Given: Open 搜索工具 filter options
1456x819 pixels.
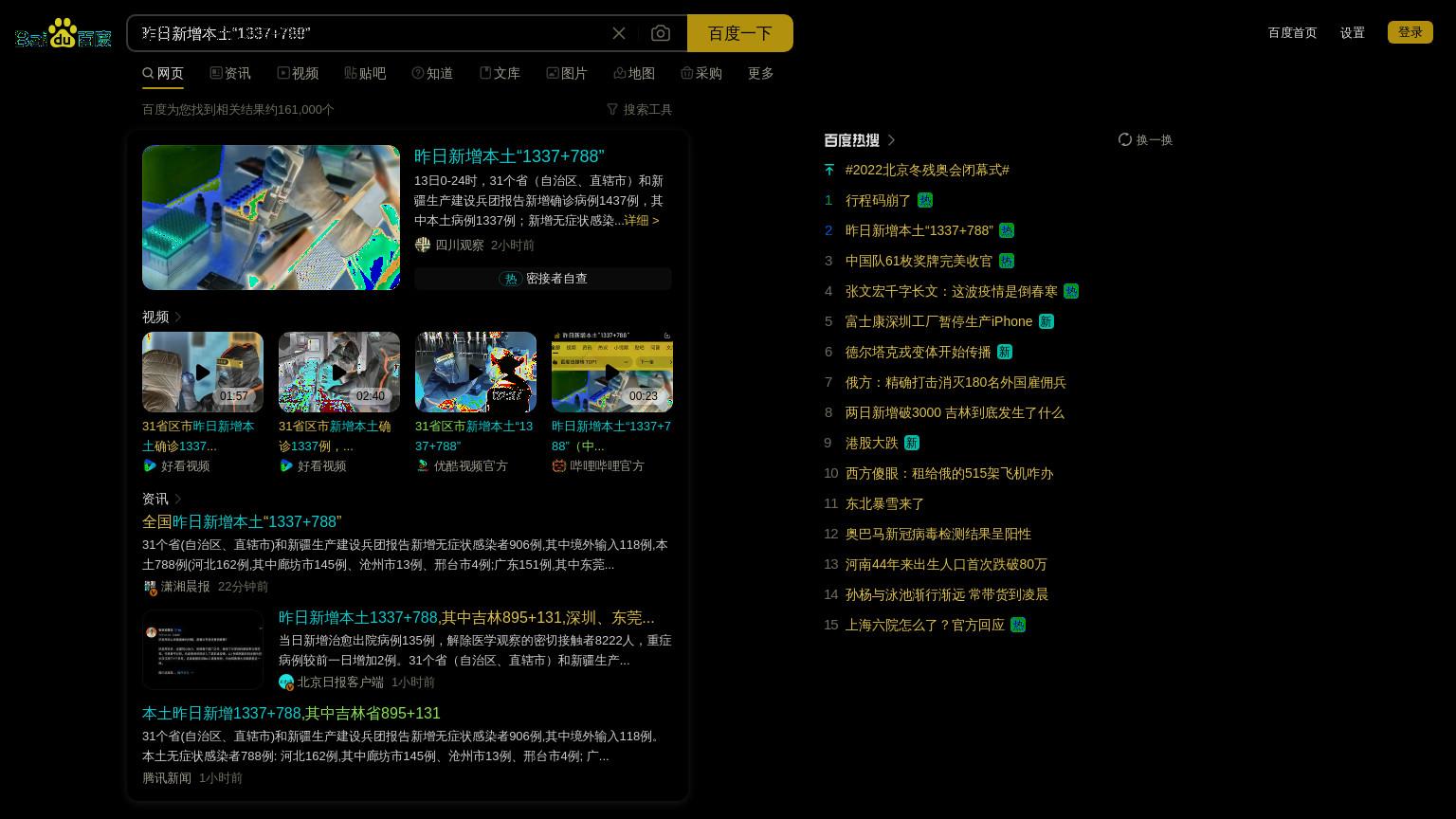Looking at the screenshot, I should point(639,109).
